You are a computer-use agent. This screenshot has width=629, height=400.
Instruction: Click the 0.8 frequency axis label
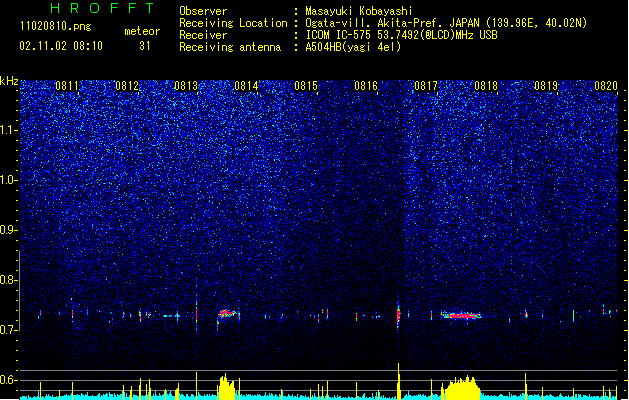8,280
